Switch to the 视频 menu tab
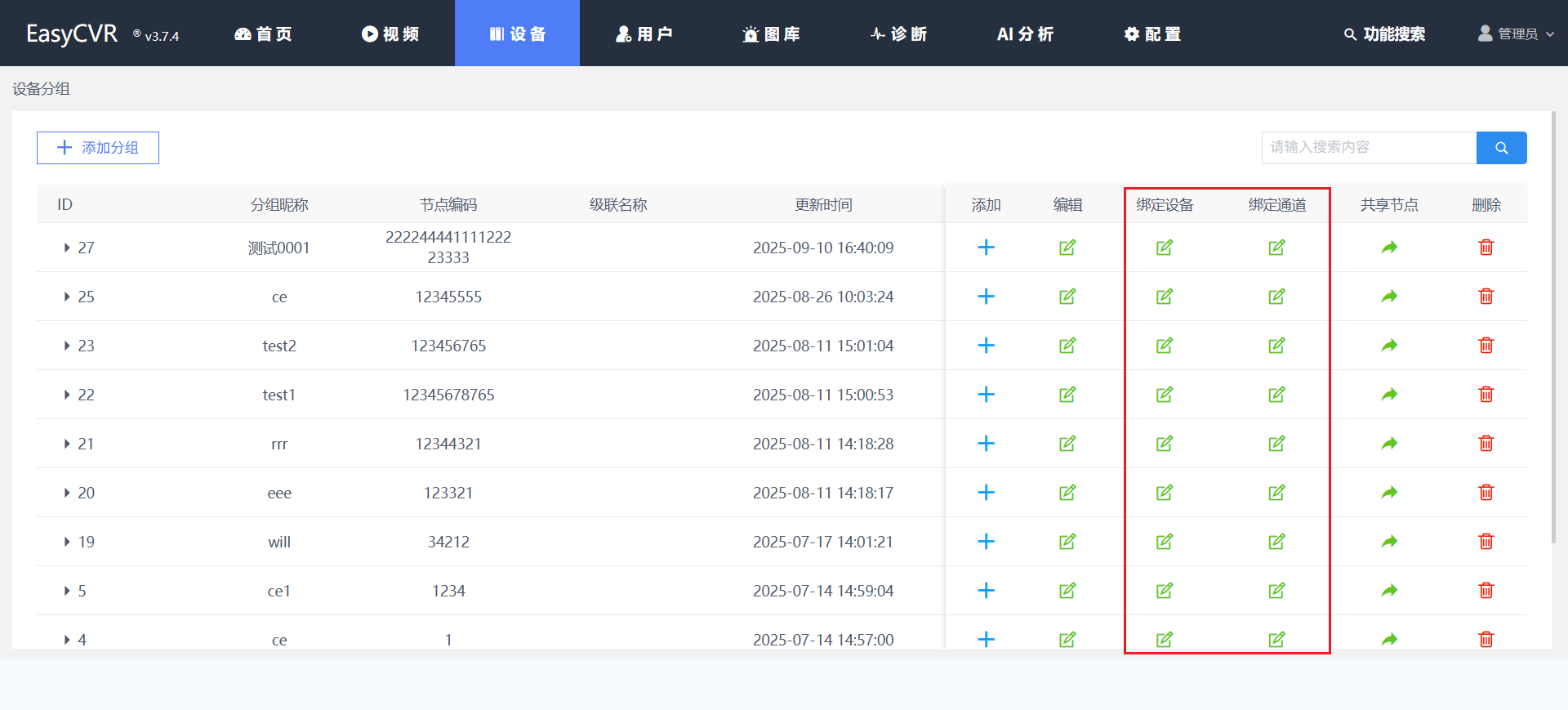Screen dimensions: 1568x710 point(390,33)
